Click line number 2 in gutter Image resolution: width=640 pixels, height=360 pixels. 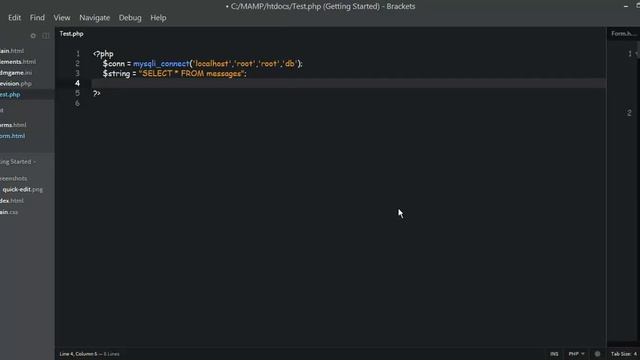click(x=78, y=64)
